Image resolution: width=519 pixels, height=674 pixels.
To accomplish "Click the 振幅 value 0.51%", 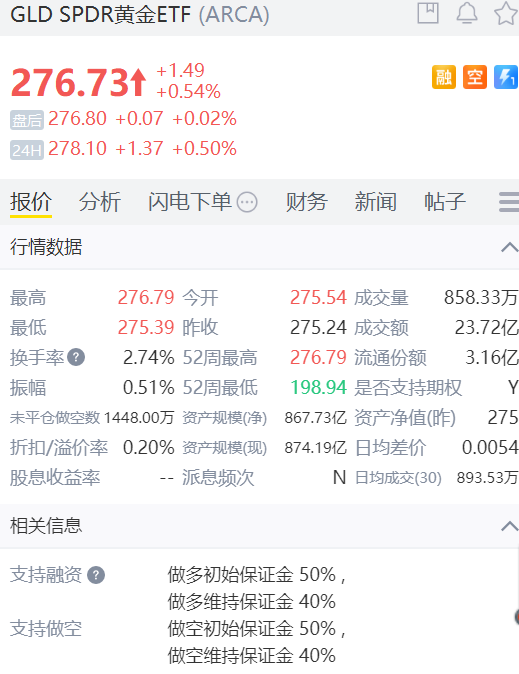I will [x=149, y=387].
